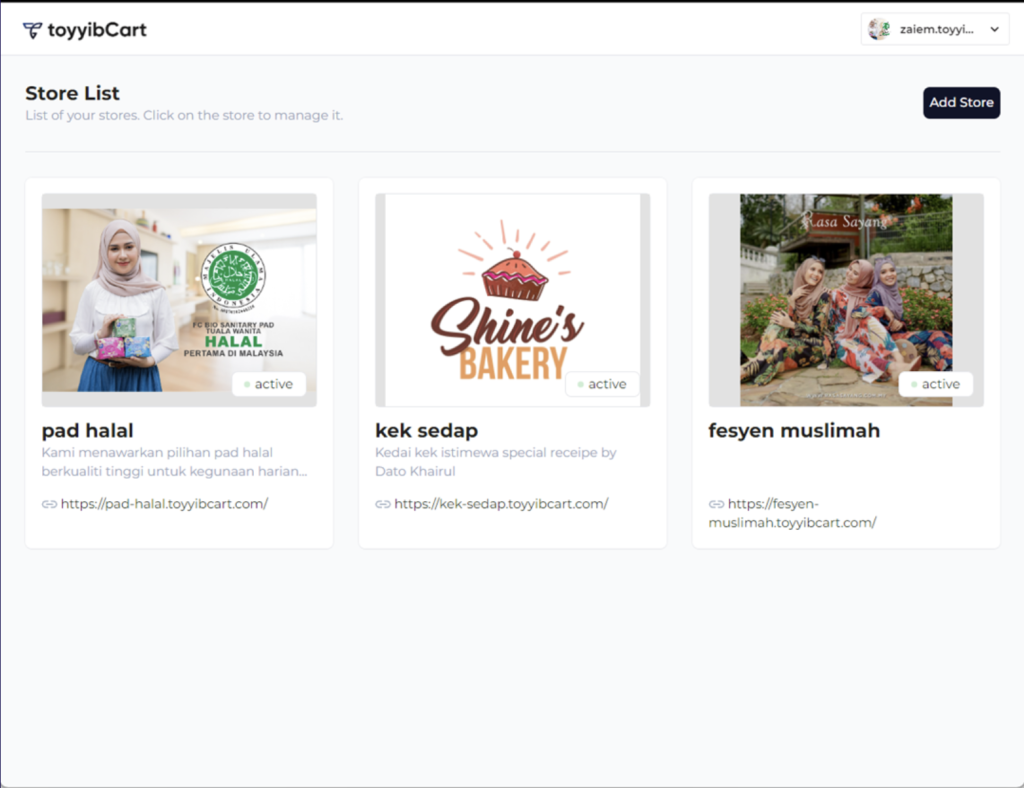Select the fesyen muslimah store title
This screenshot has width=1024, height=788.
794,431
